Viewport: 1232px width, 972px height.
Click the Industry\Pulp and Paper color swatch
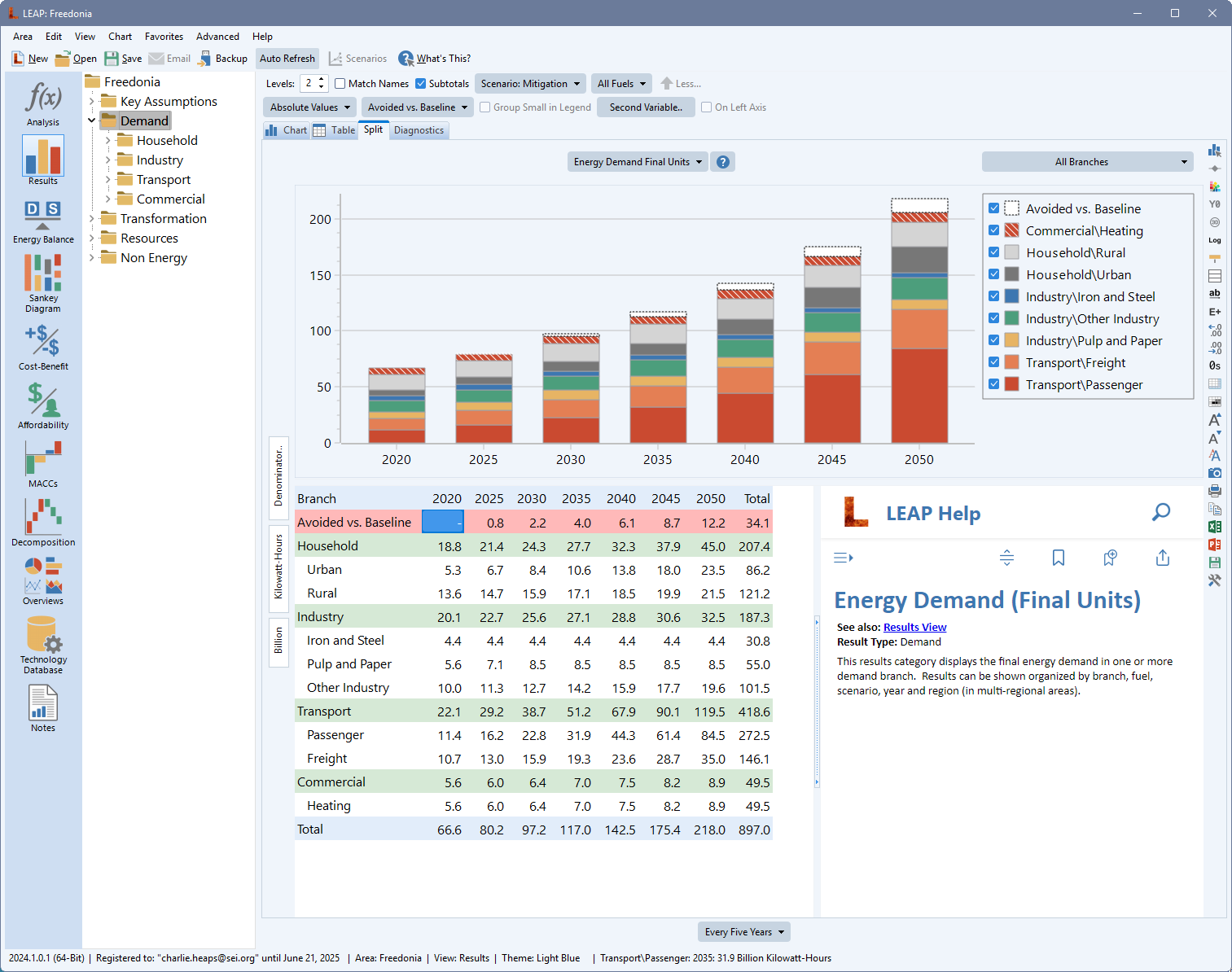(1011, 340)
